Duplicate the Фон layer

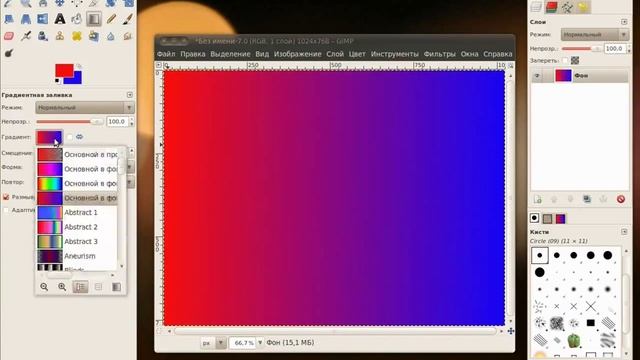[587, 199]
